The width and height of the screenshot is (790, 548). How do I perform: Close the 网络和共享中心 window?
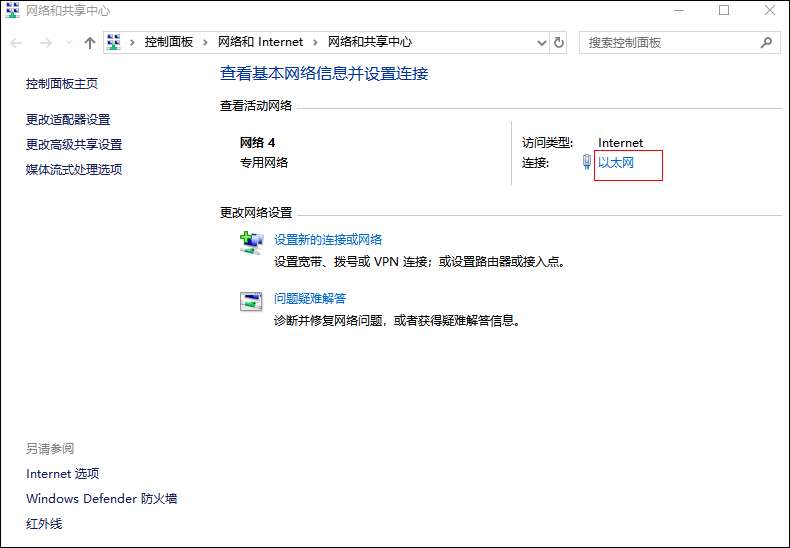(769, 10)
